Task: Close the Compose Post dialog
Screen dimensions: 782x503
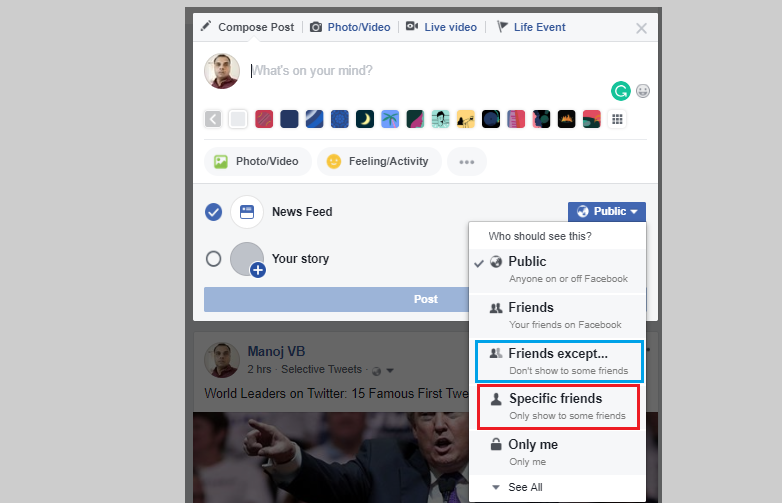Action: tap(641, 28)
